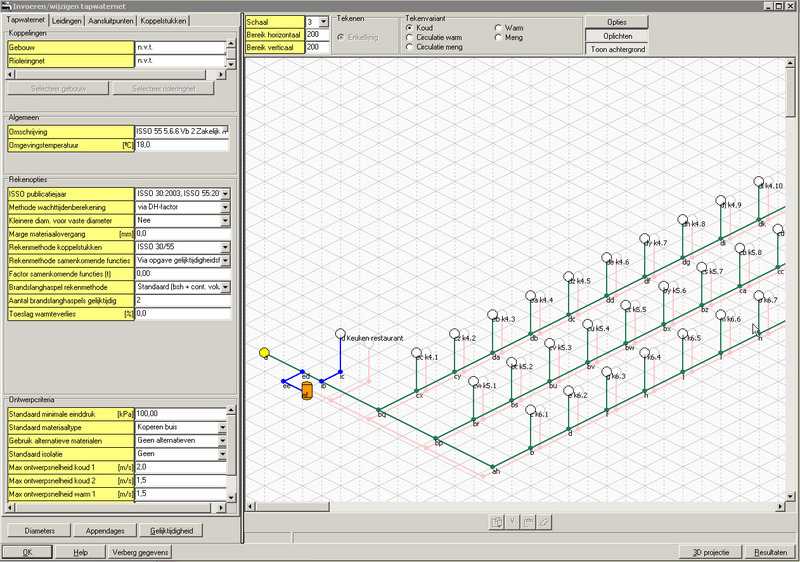Screen dimensions: 800x562
Task: Choose Circulatie warm variant
Action: click(x=409, y=37)
